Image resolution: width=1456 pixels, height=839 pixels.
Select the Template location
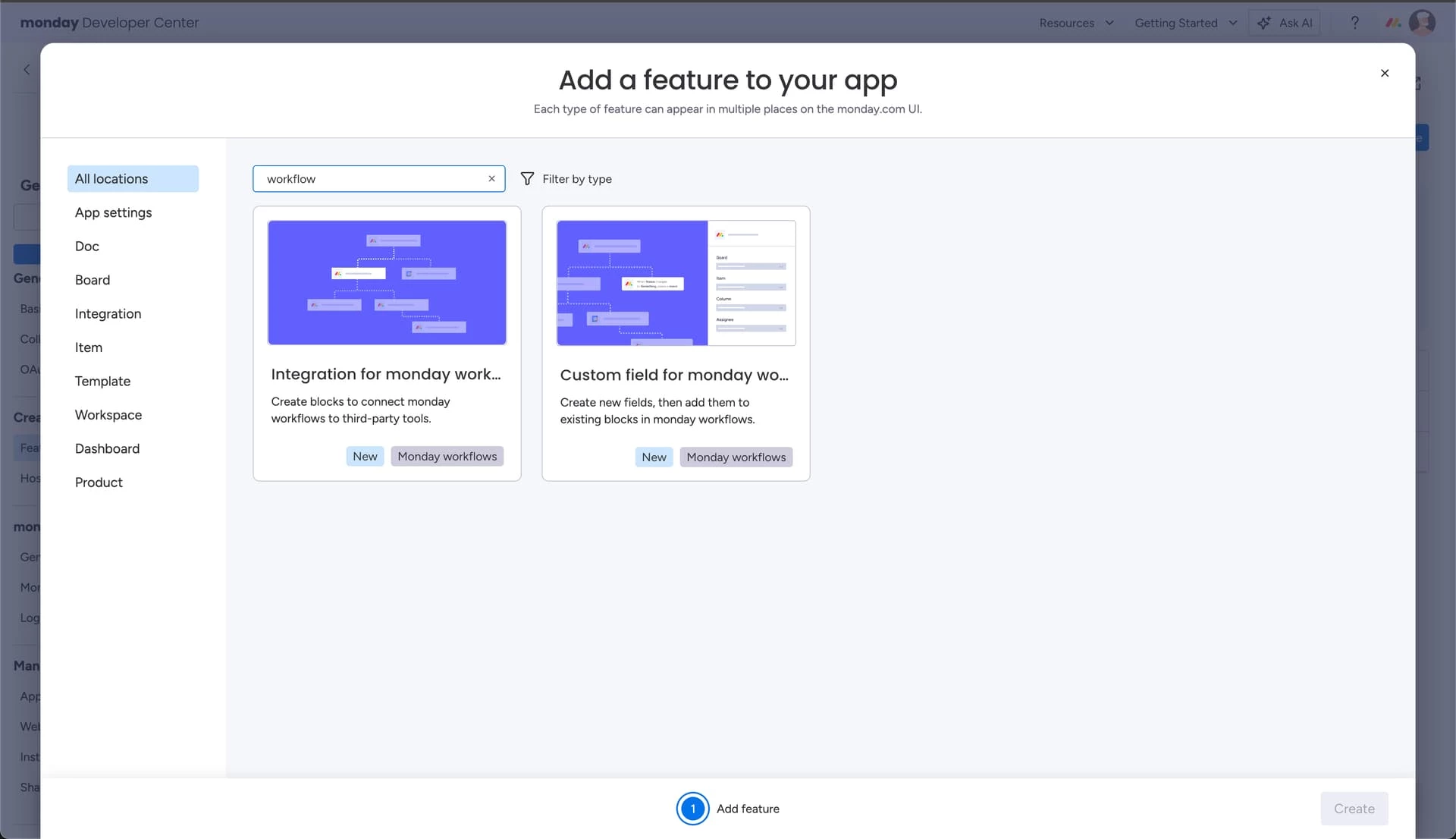pyautogui.click(x=133, y=382)
